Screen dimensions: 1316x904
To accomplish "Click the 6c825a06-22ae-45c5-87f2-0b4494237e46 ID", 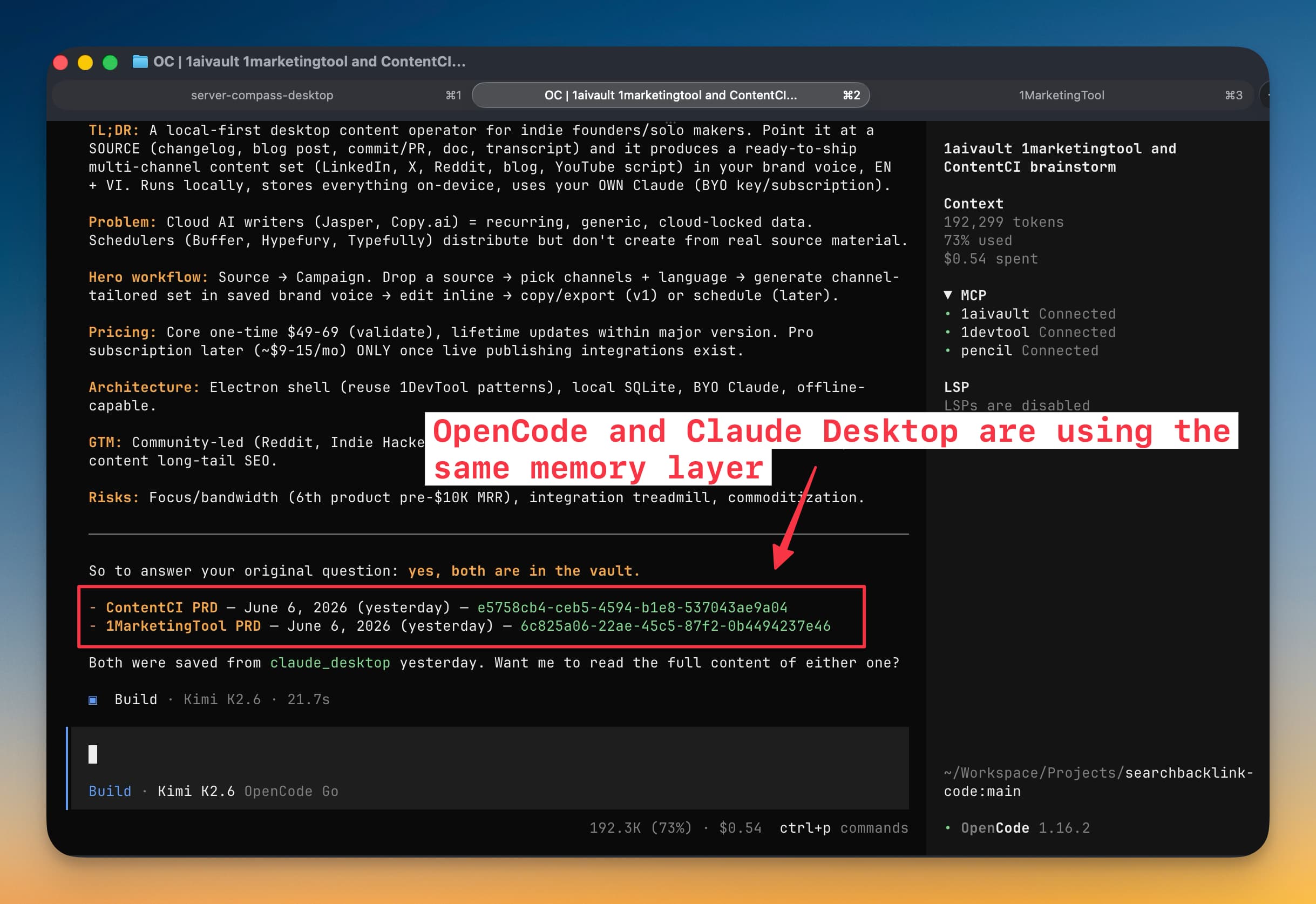I will coord(675,626).
